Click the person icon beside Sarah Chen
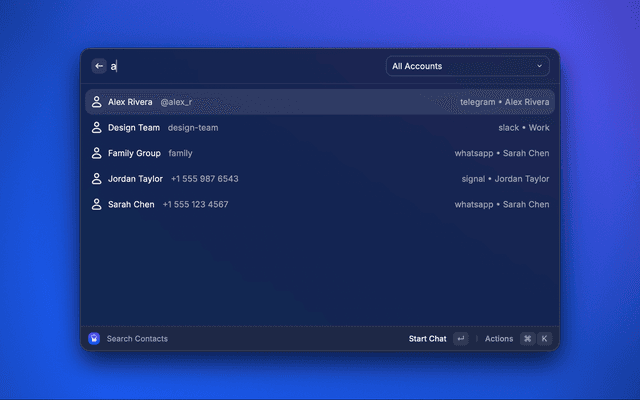 tap(97, 204)
